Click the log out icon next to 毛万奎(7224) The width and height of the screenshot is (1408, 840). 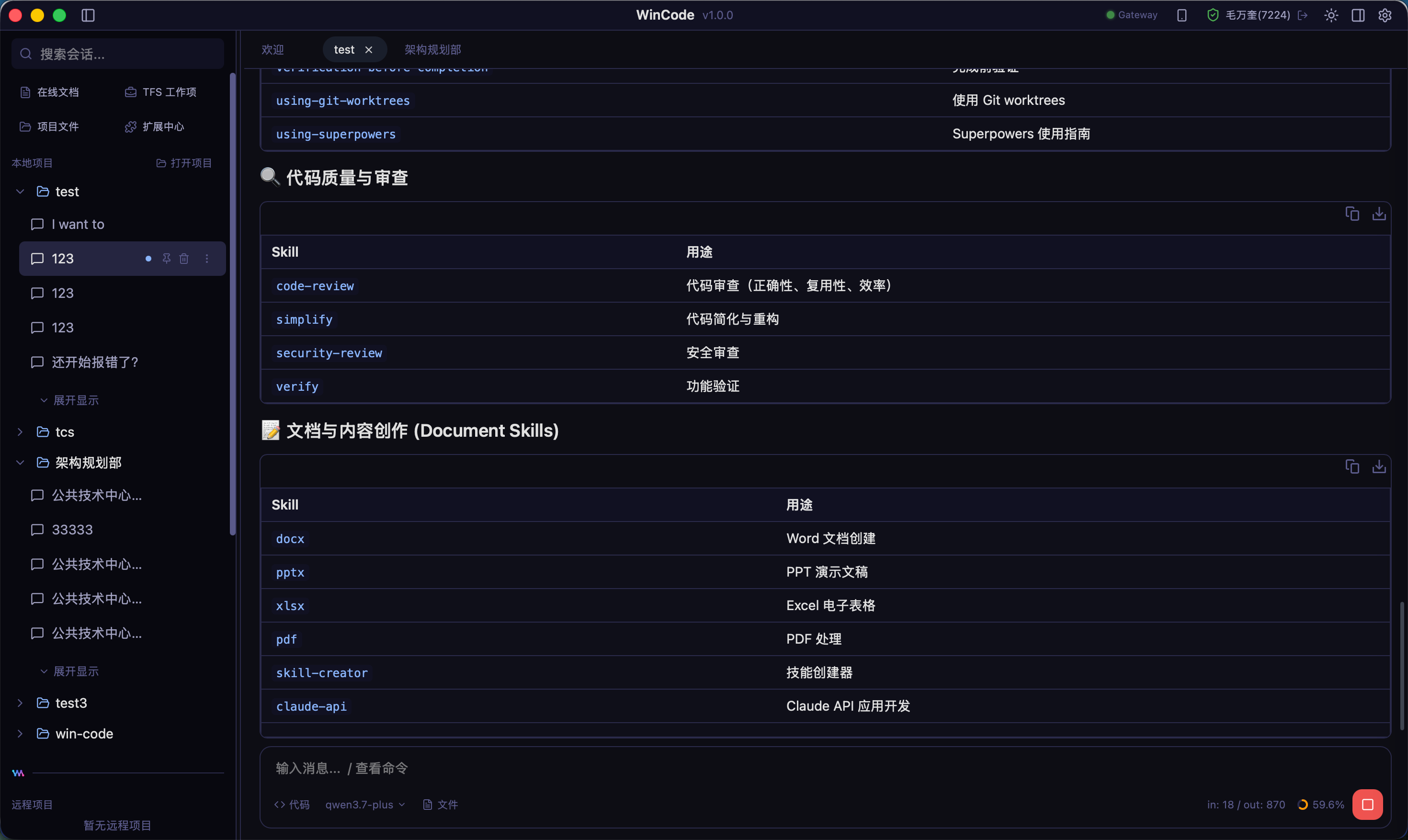1303,15
